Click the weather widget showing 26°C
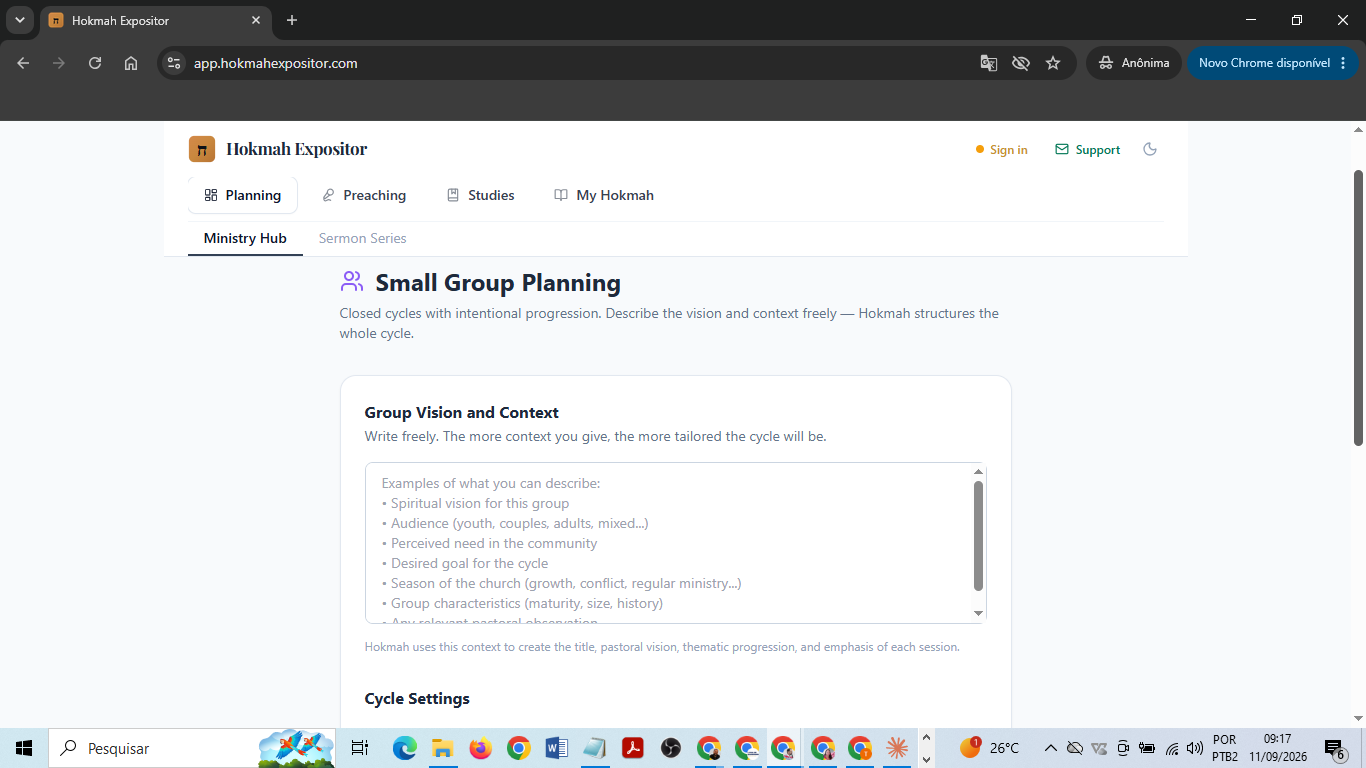1366x768 pixels. pos(990,748)
